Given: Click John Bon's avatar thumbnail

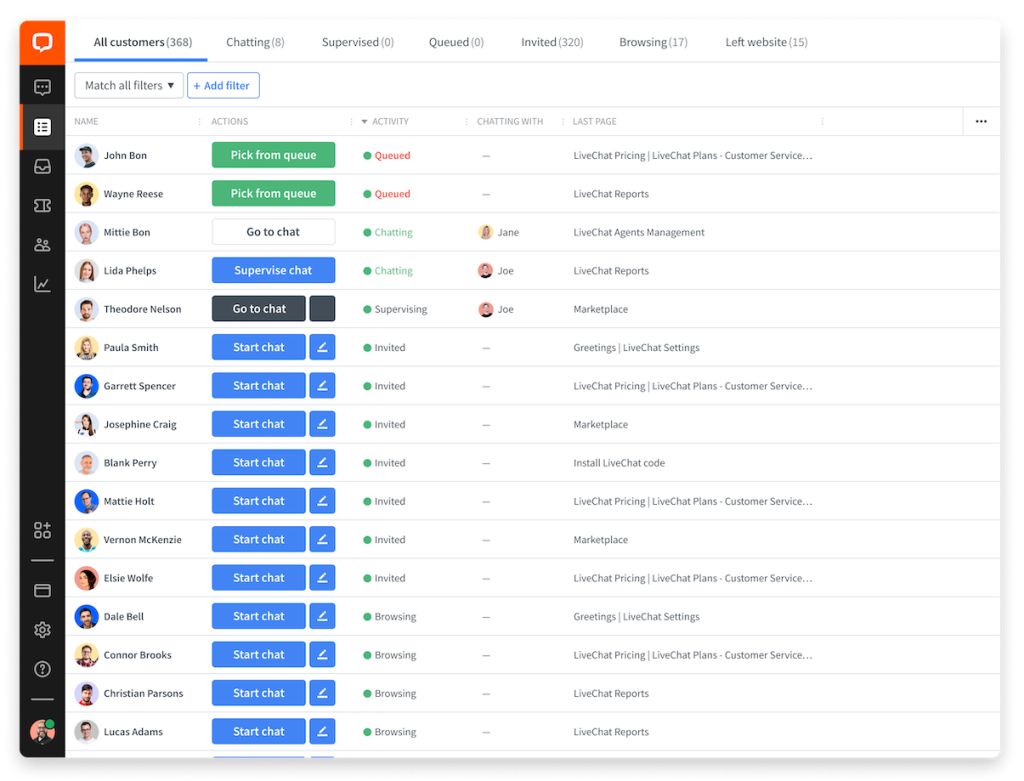Looking at the screenshot, I should [86, 155].
